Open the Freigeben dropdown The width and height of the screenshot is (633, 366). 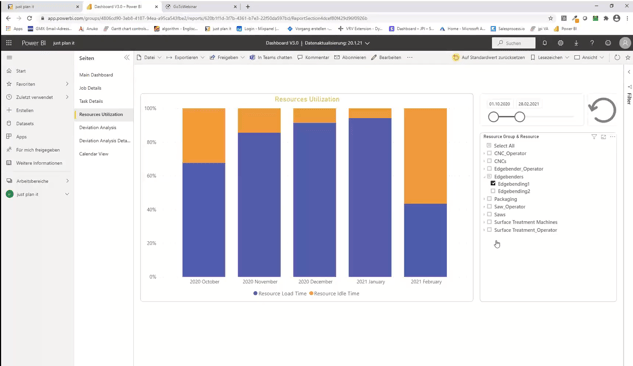(227, 57)
